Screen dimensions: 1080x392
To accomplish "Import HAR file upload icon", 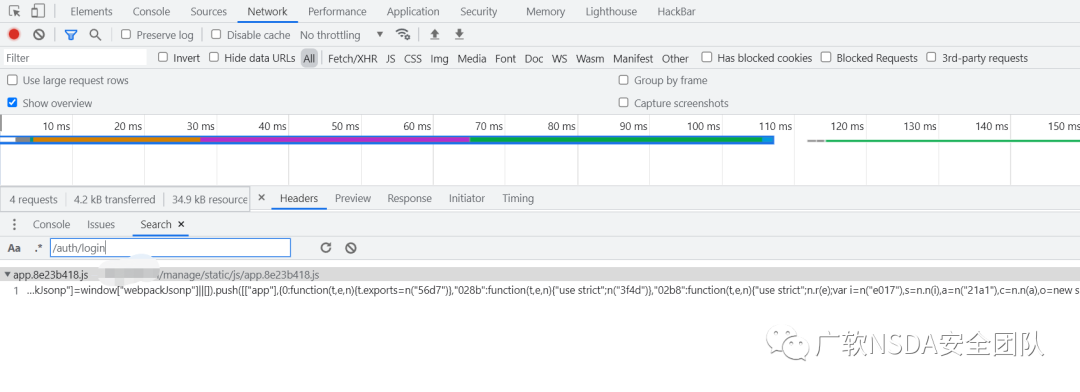I will click(x=435, y=34).
